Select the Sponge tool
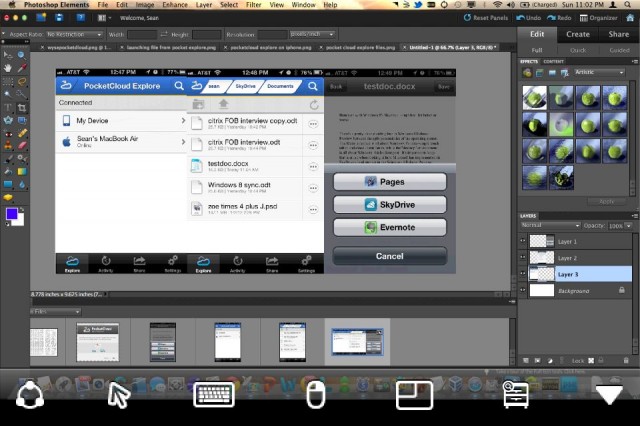 click(8, 197)
